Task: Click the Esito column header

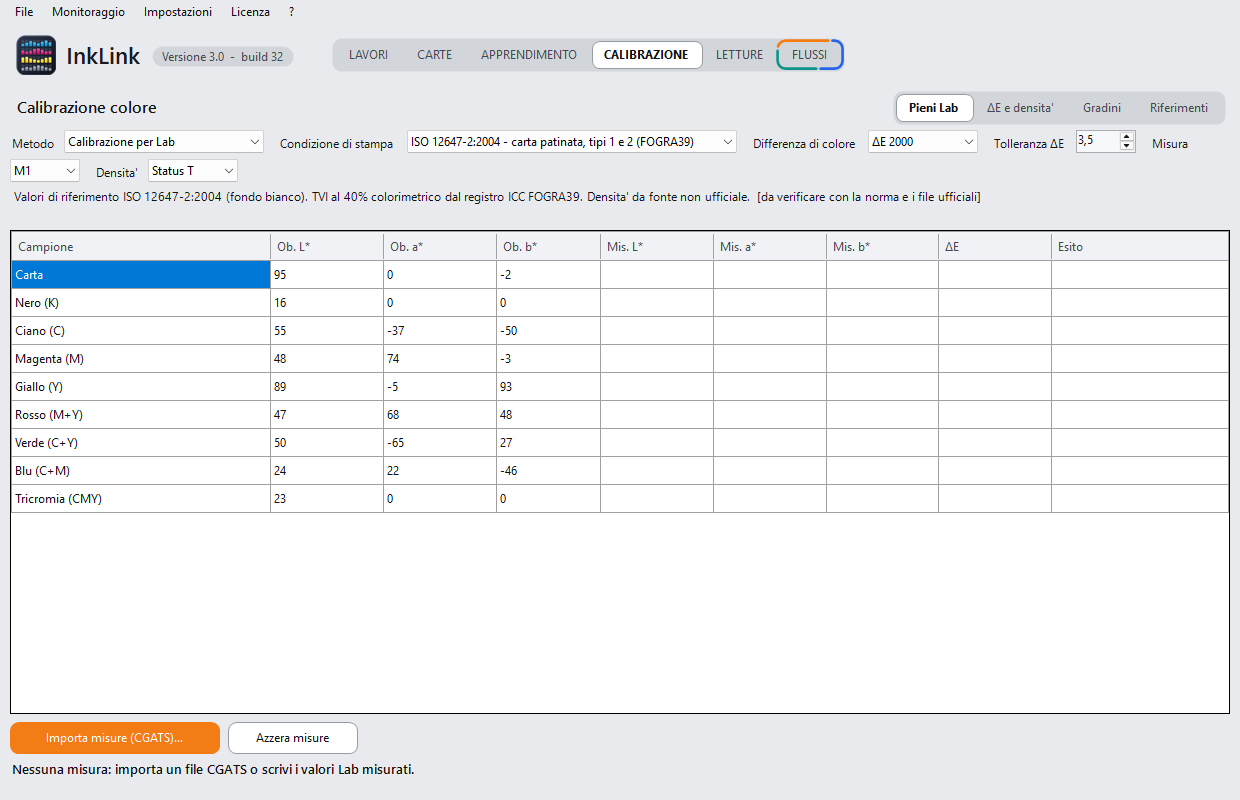Action: (x=1140, y=247)
